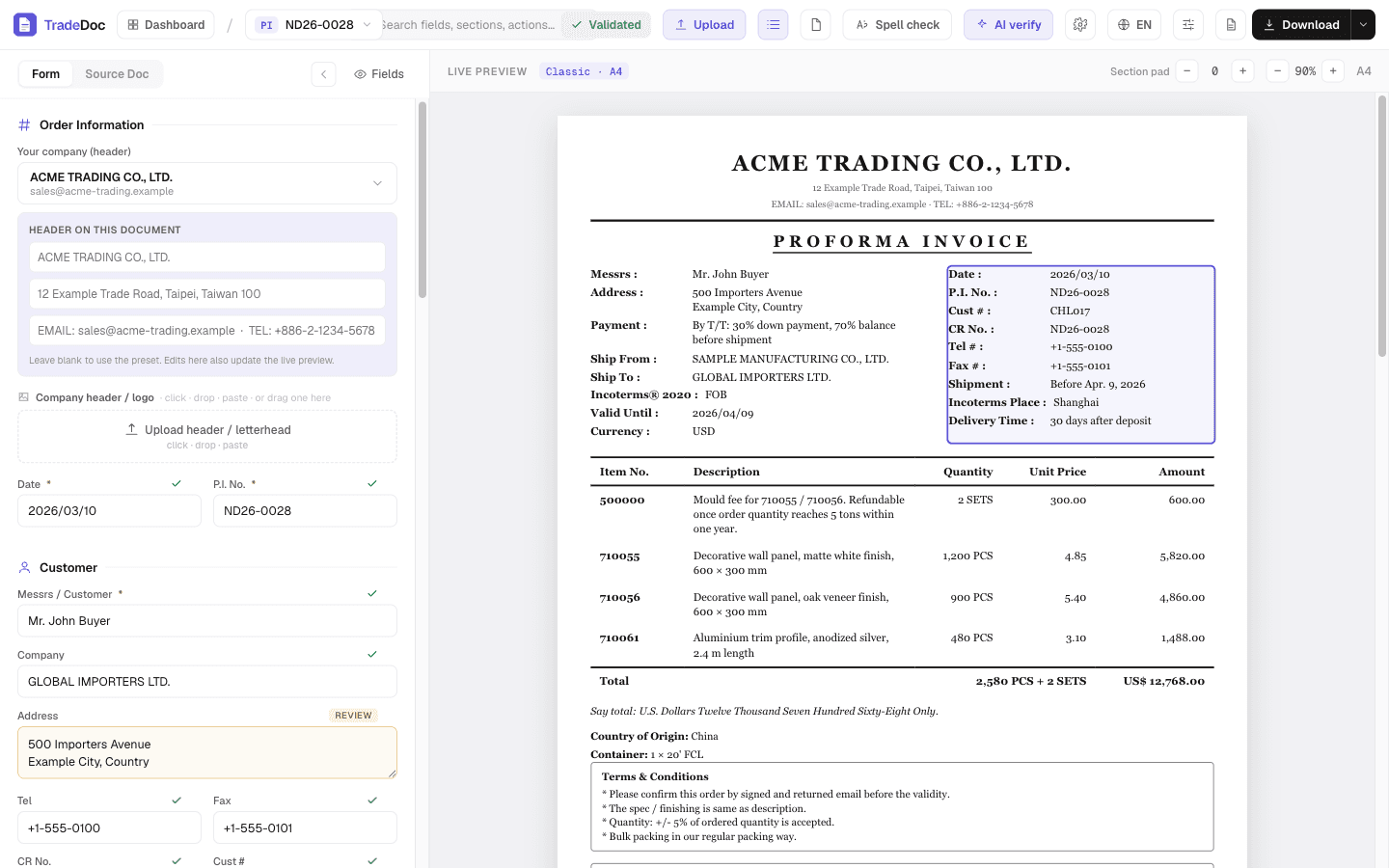This screenshot has width=1389, height=868.
Task: Click the Terms & Conditions box in preview
Action: point(902,806)
